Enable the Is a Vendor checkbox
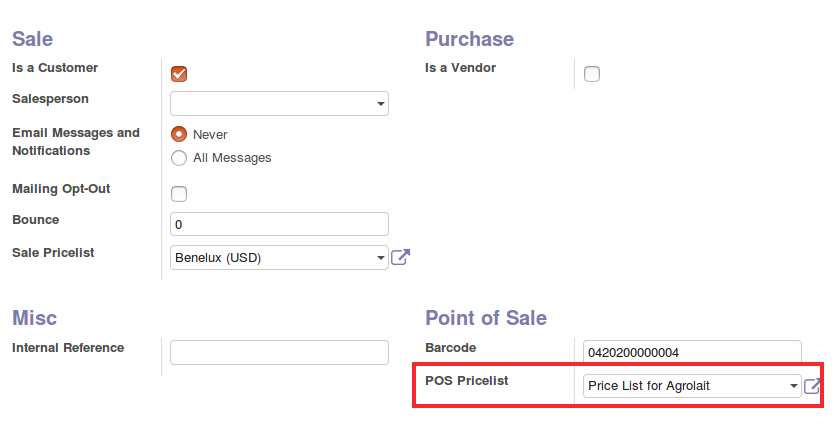This screenshot has width=834, height=431. click(592, 74)
